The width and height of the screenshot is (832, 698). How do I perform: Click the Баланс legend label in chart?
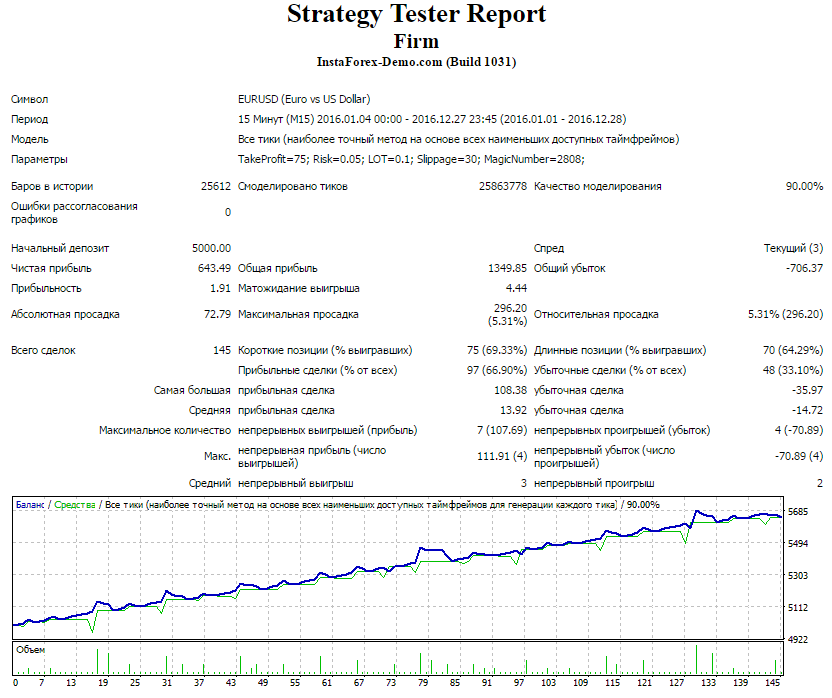tap(30, 505)
